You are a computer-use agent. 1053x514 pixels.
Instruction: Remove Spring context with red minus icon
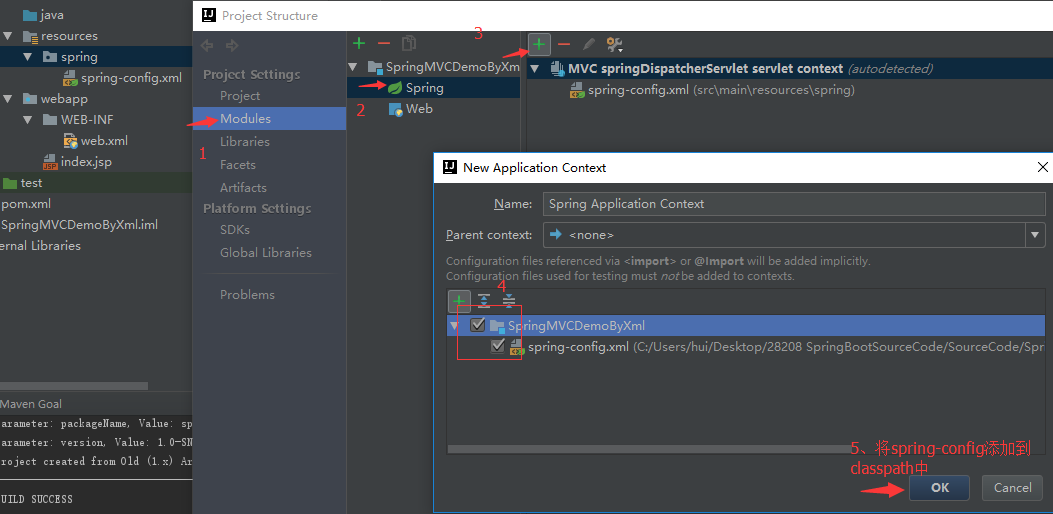(564, 44)
